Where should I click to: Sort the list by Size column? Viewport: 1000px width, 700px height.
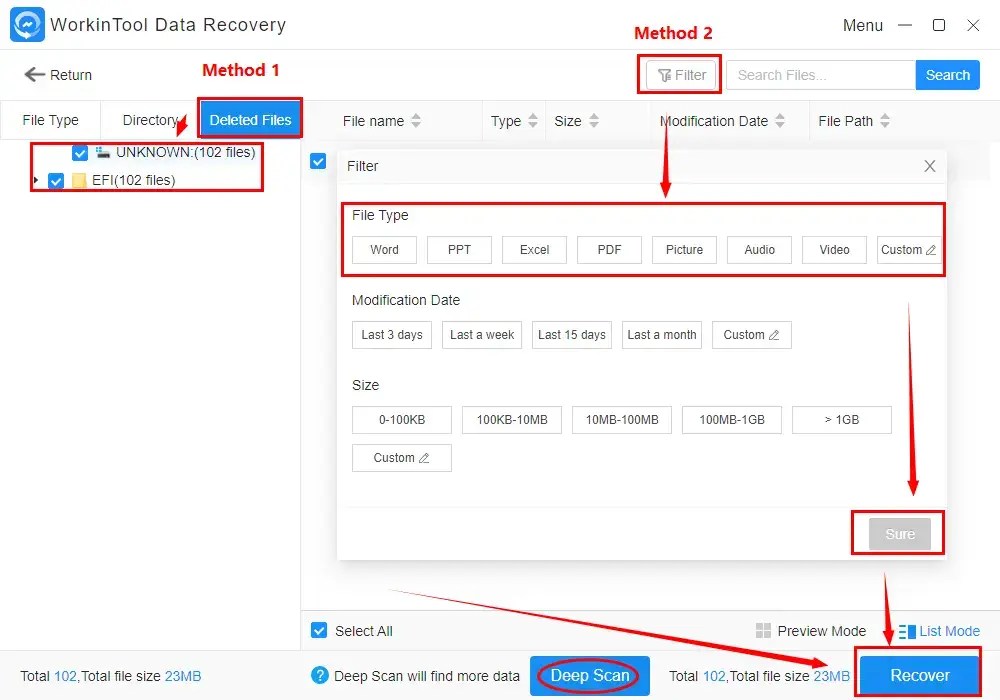(571, 120)
